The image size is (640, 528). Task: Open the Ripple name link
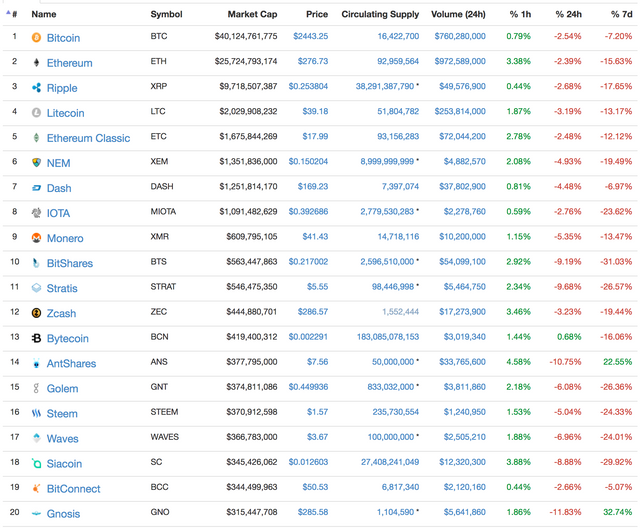coord(62,88)
